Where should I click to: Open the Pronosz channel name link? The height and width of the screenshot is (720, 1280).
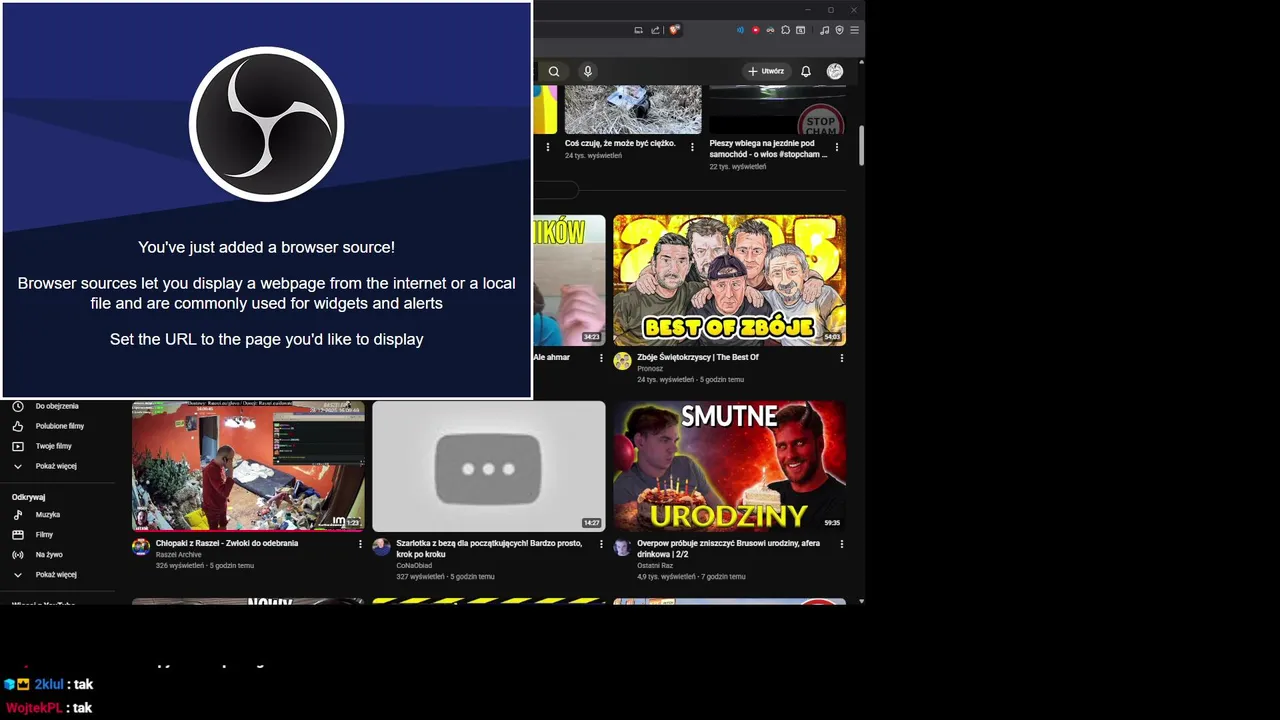[x=650, y=369]
